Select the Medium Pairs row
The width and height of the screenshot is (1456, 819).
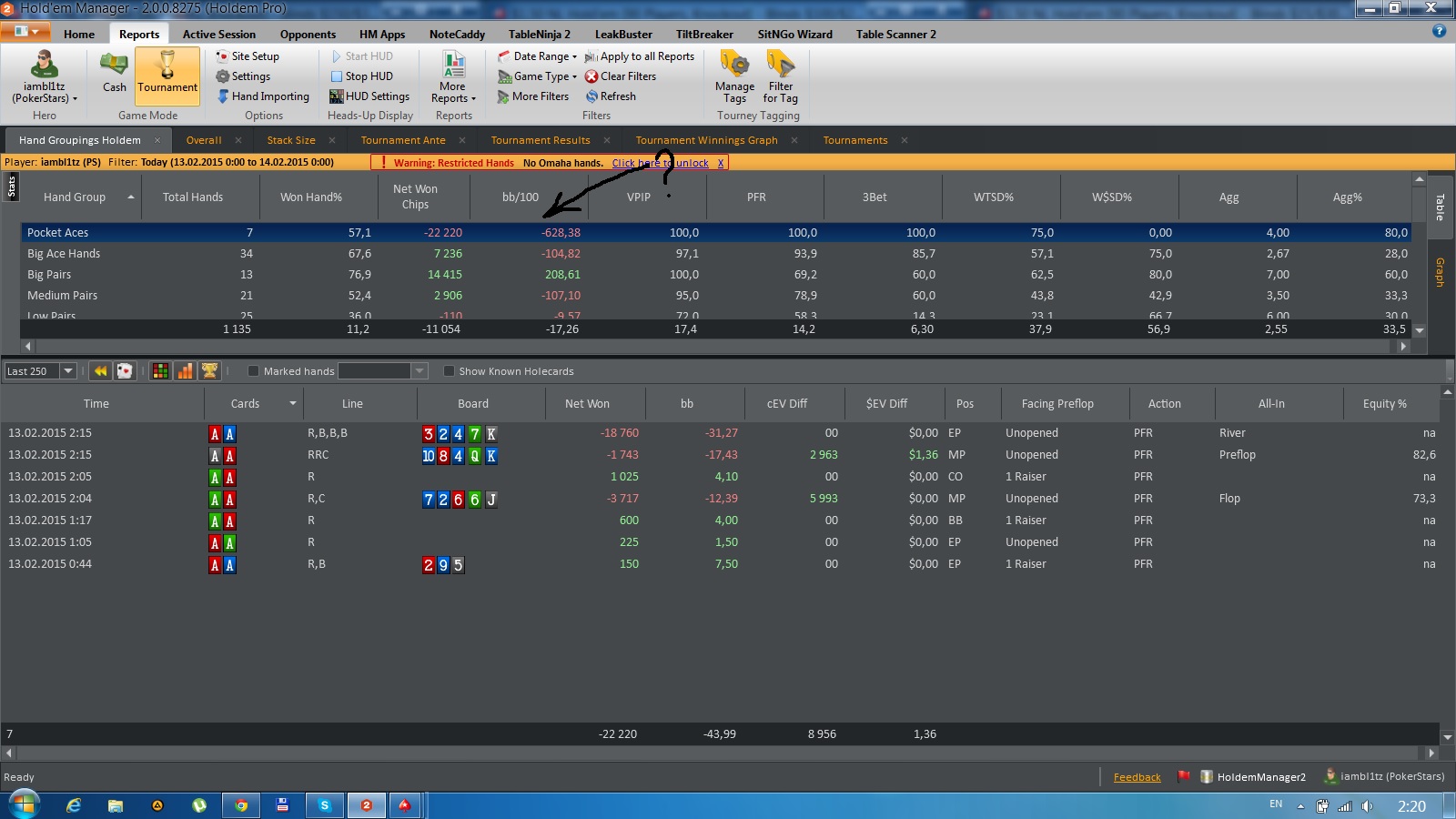[715, 296]
